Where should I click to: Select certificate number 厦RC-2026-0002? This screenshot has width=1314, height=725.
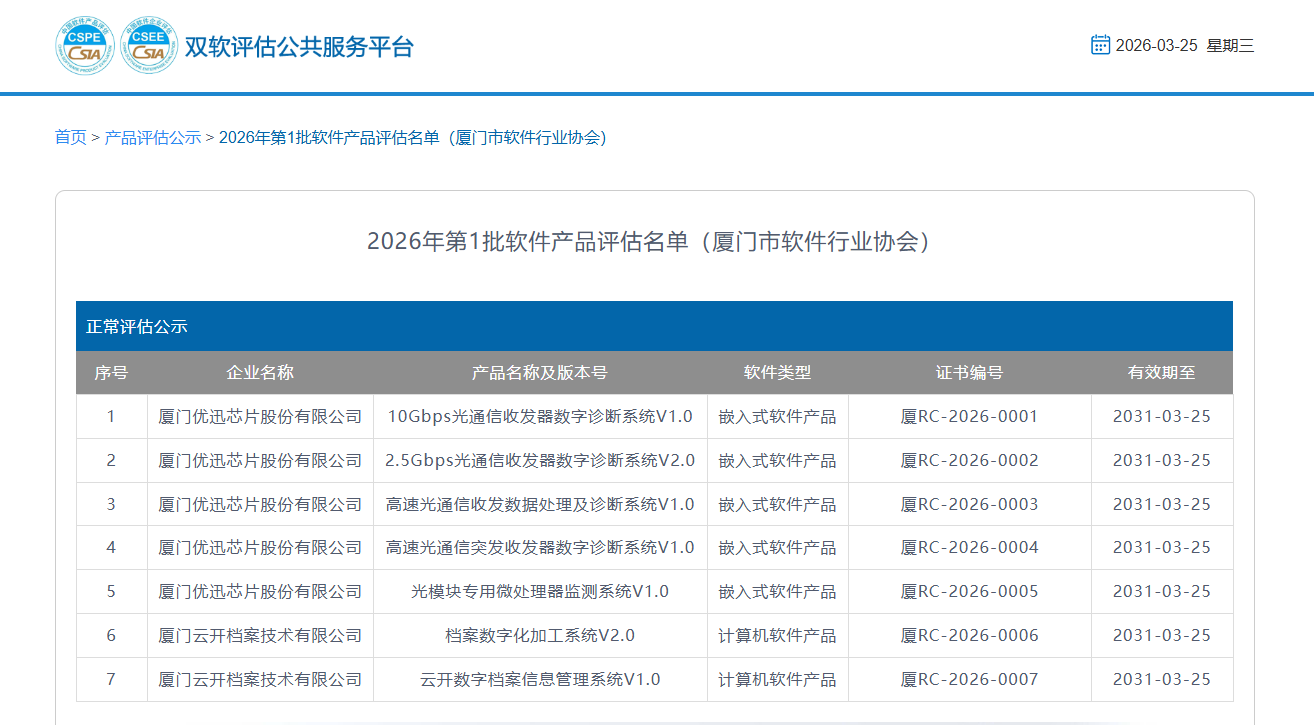click(969, 461)
